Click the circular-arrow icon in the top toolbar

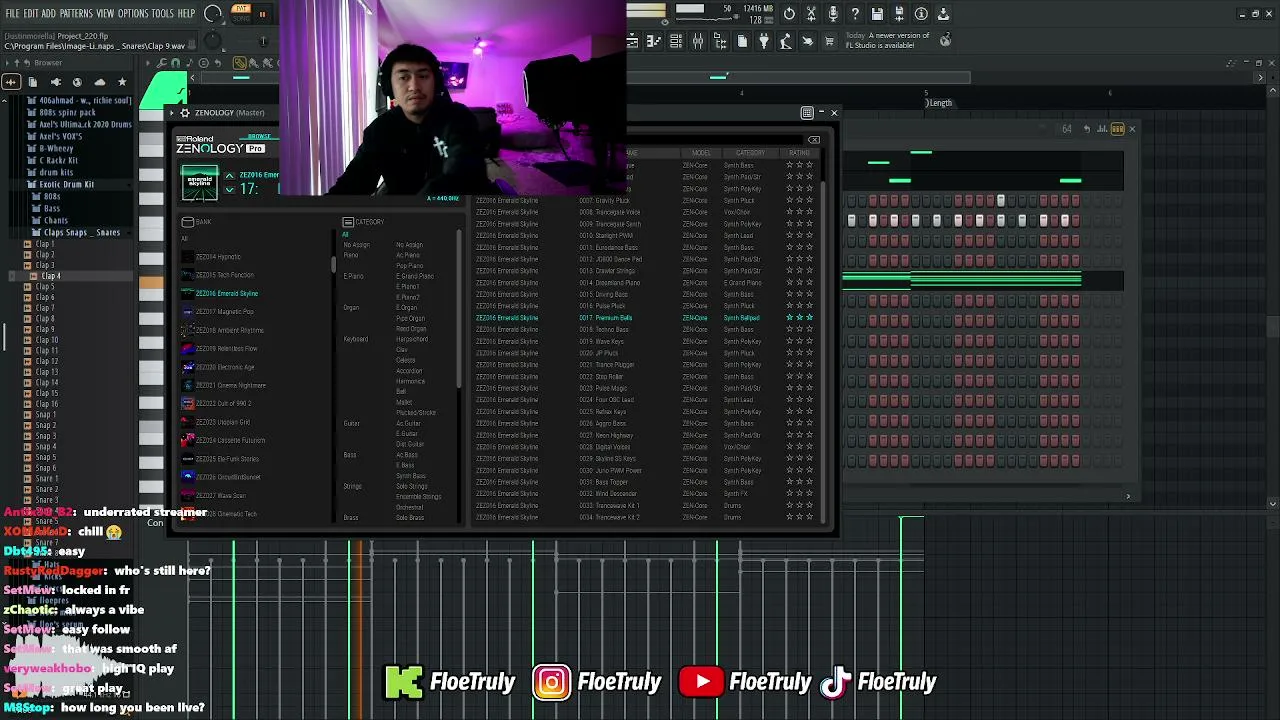[x=790, y=14]
